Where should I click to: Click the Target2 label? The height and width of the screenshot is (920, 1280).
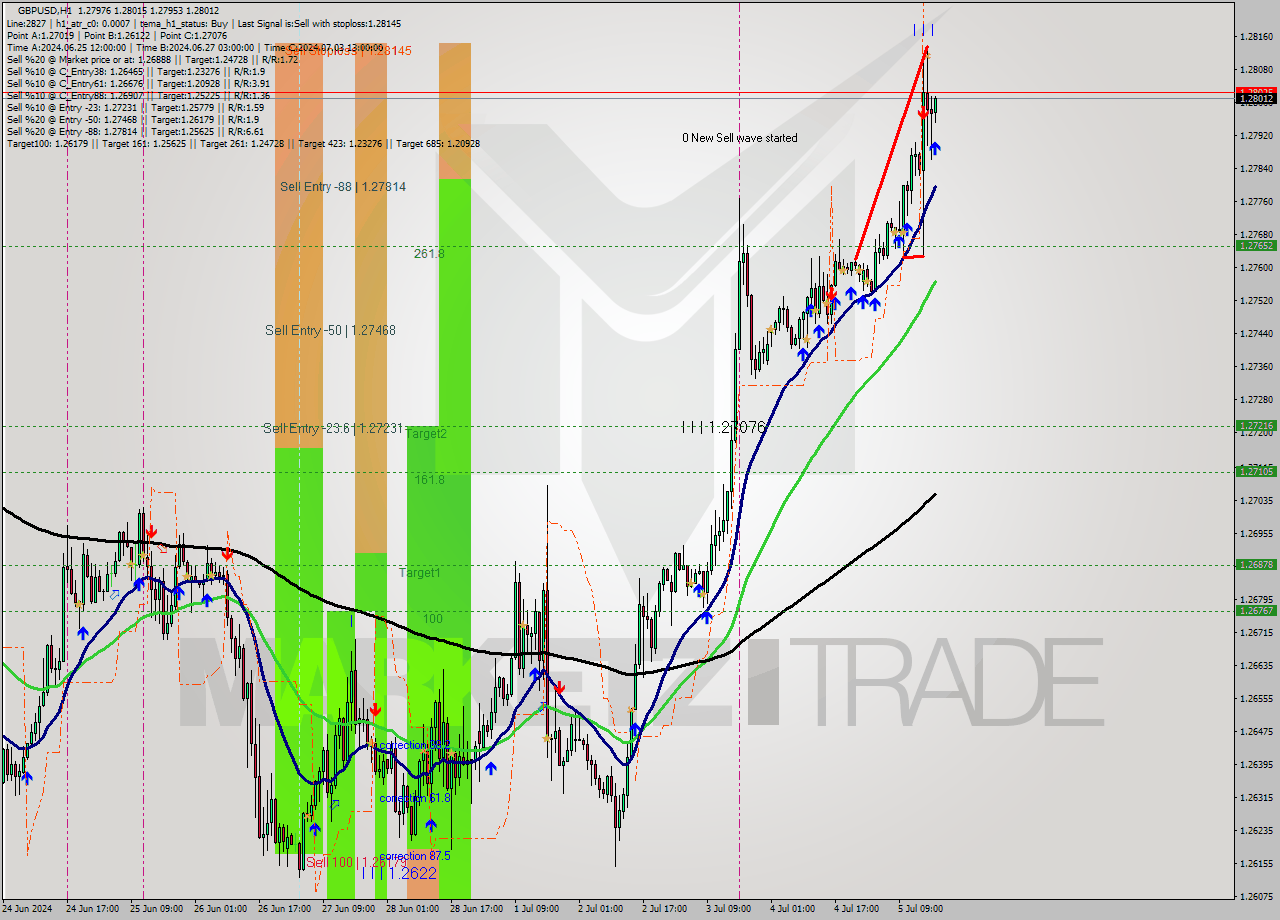[x=426, y=434]
